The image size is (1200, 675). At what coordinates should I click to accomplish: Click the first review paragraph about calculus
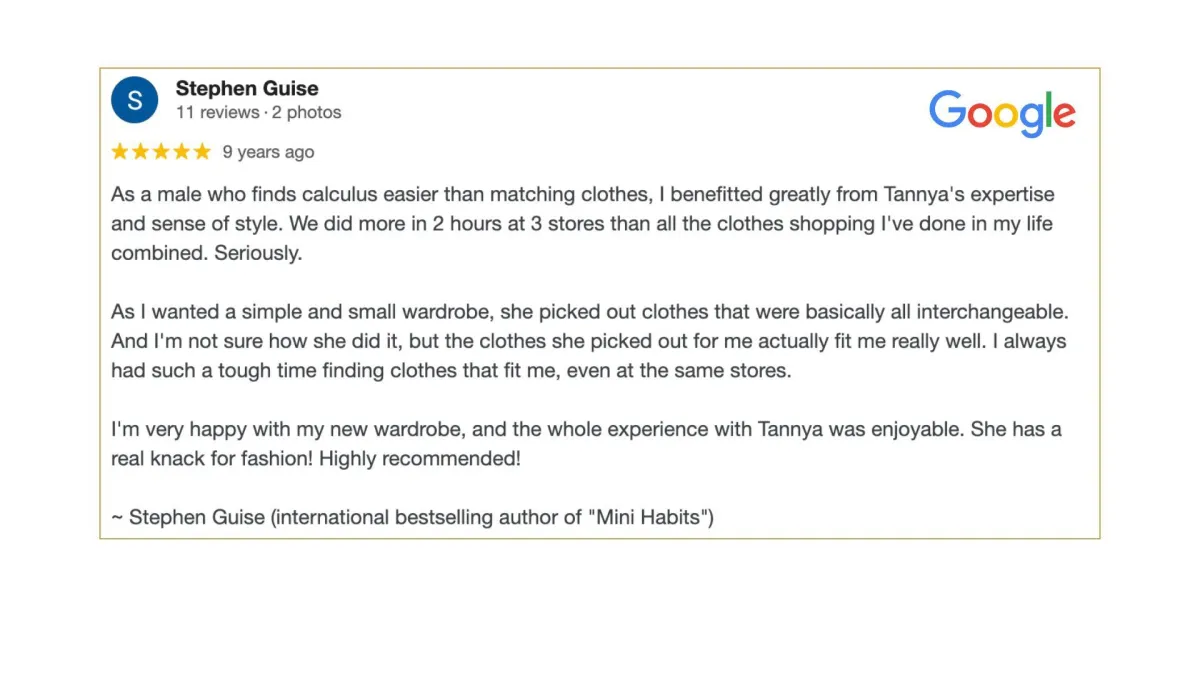click(x=583, y=224)
